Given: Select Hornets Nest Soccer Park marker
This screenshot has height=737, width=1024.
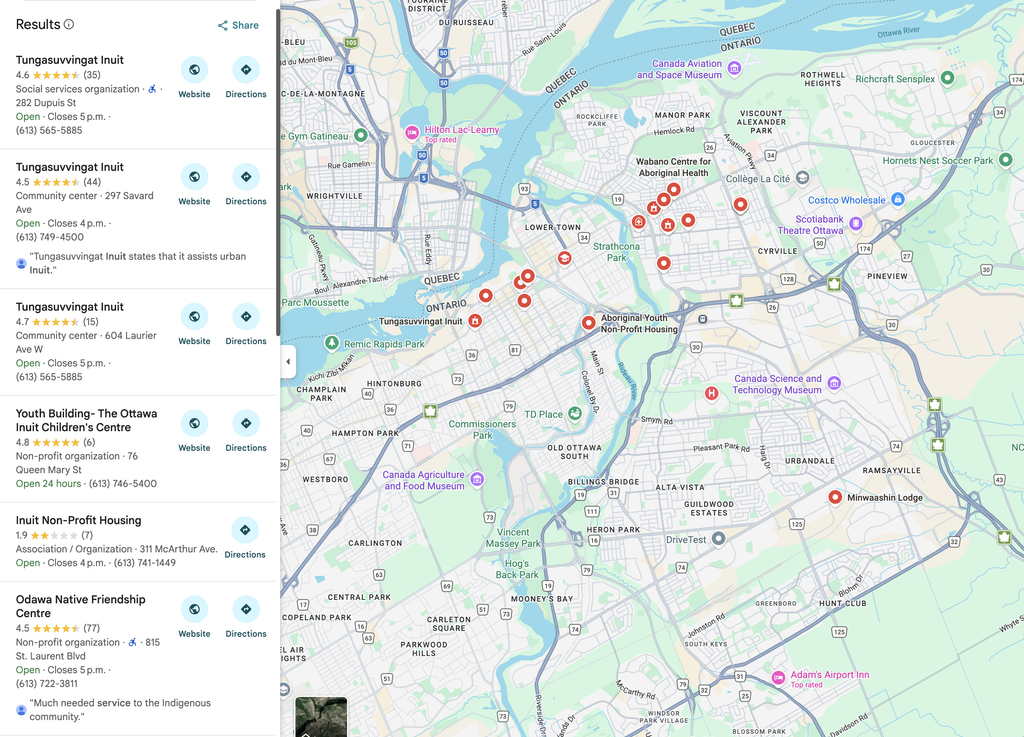Looking at the screenshot, I should (1006, 159).
